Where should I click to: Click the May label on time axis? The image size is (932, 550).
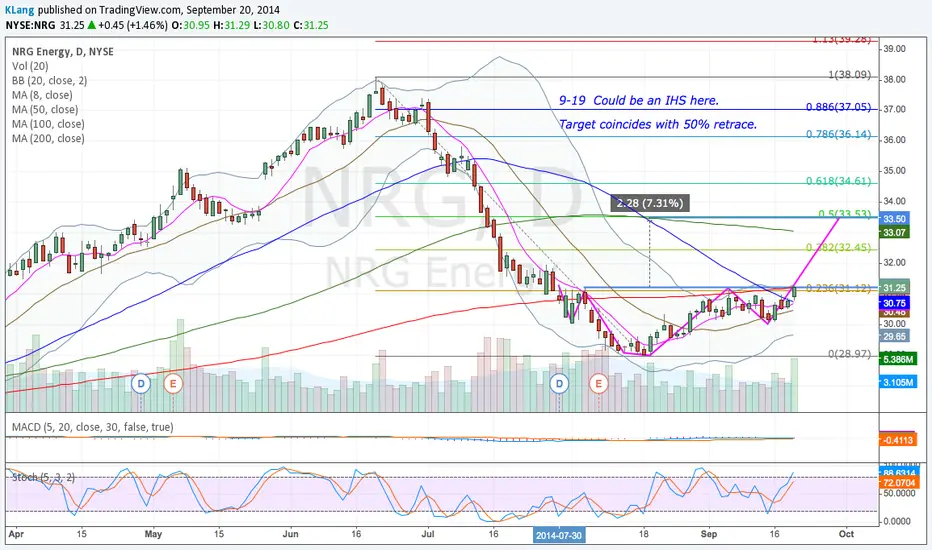point(153,534)
